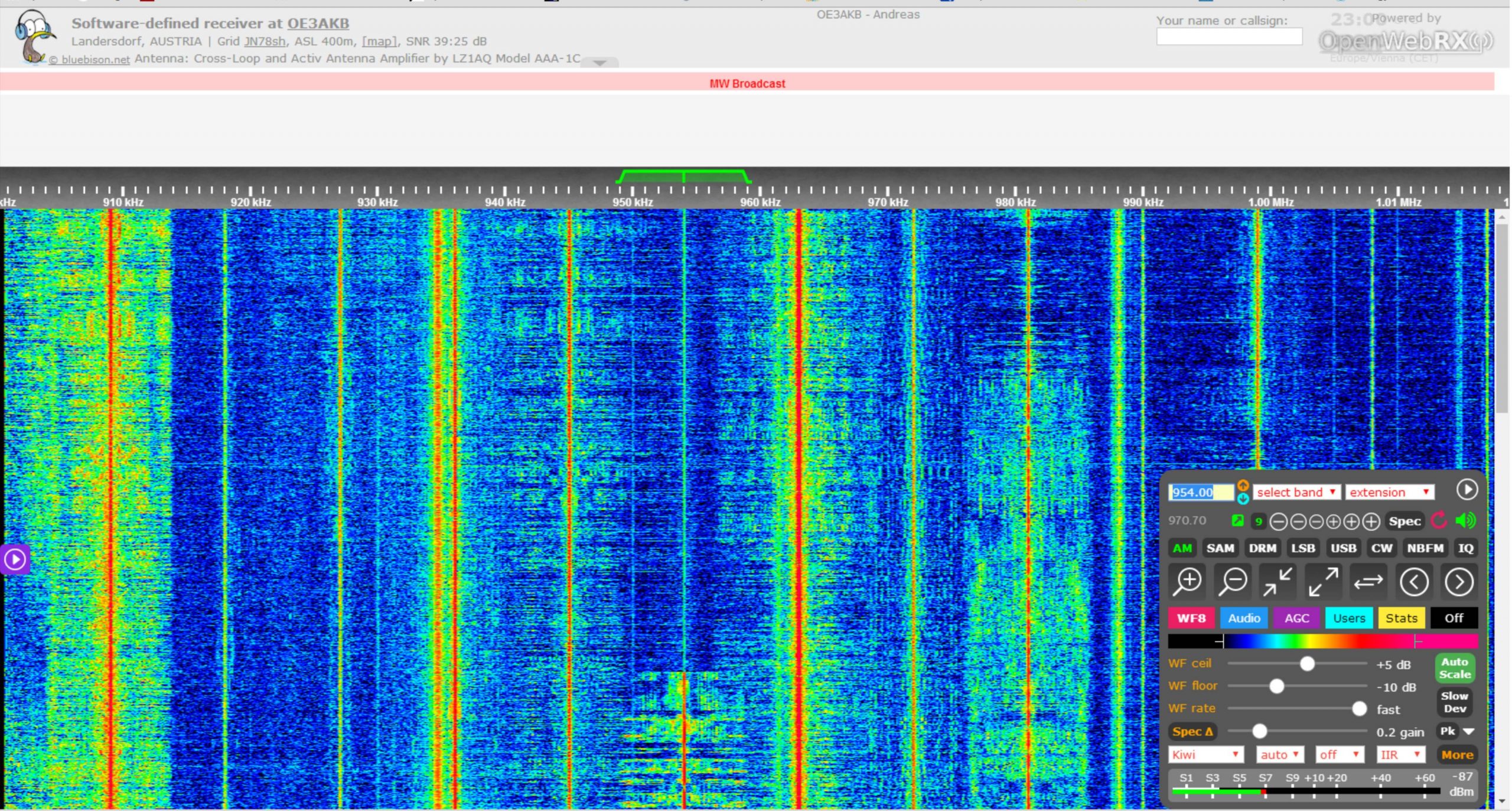
Task: Select the USB demodulation mode
Action: point(1342,548)
